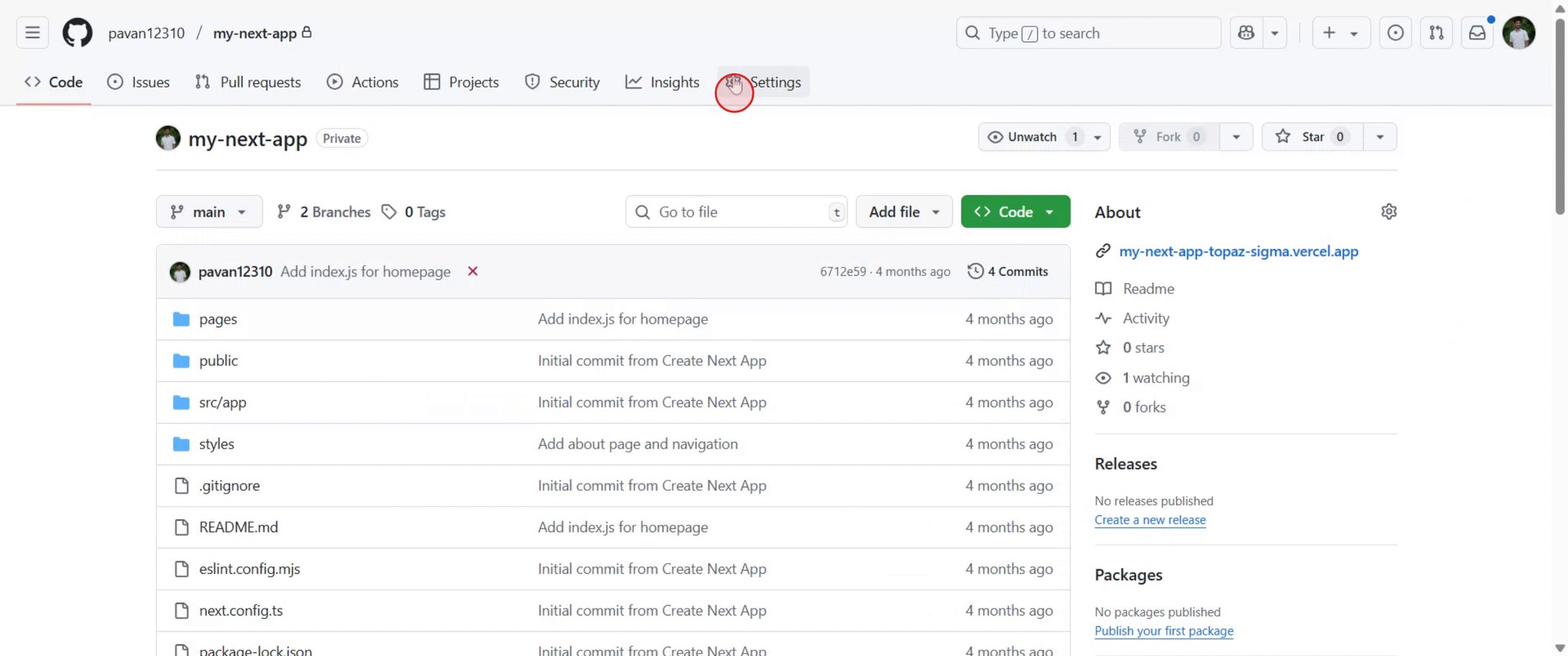Click the README.md file icon
Image resolution: width=1568 pixels, height=656 pixels.
[181, 527]
